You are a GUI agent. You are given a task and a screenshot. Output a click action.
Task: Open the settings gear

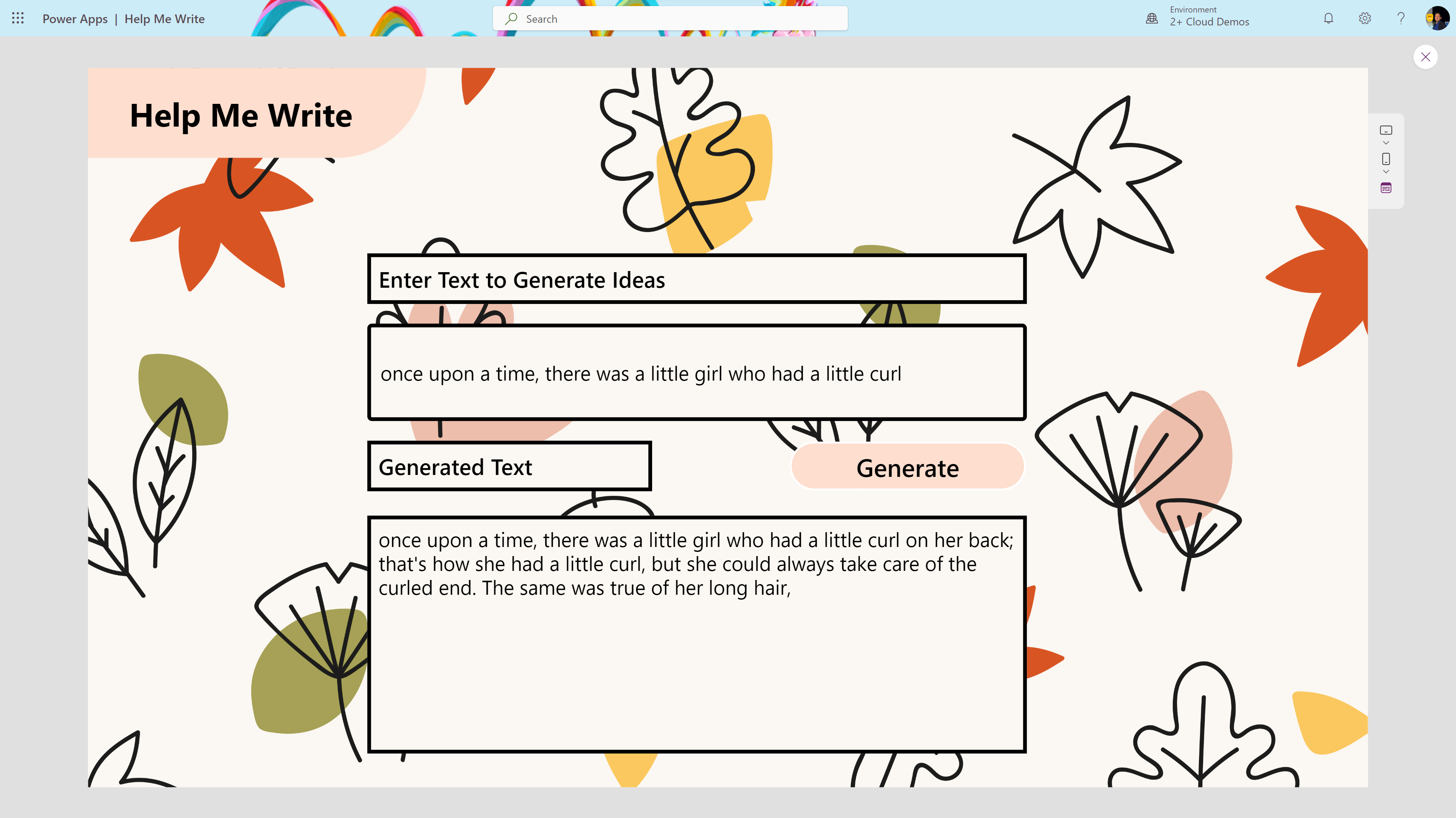(1365, 19)
